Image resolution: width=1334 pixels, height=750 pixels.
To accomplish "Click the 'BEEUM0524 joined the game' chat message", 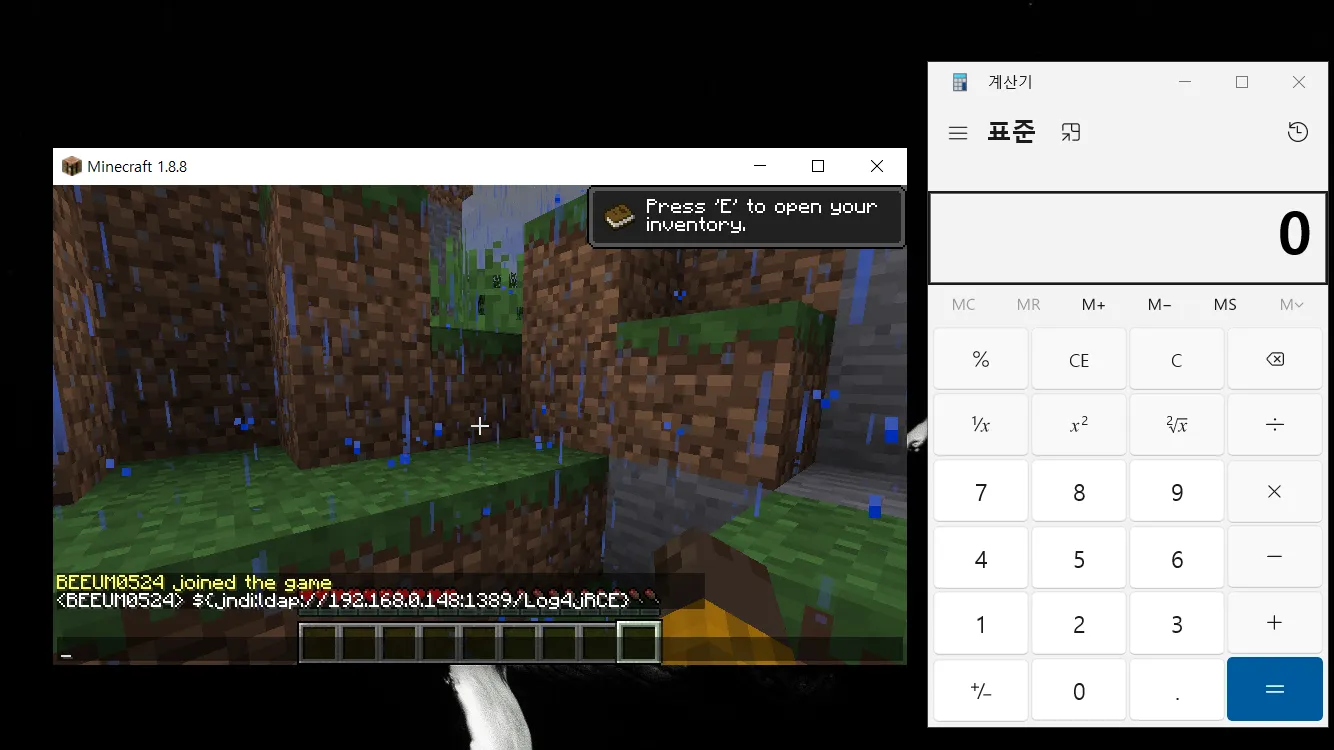I will [x=194, y=582].
